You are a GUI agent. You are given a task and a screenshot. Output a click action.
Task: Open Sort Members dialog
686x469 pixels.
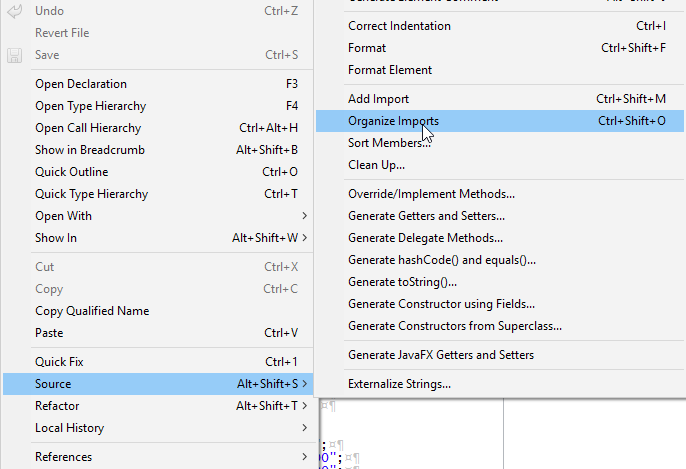pos(389,143)
